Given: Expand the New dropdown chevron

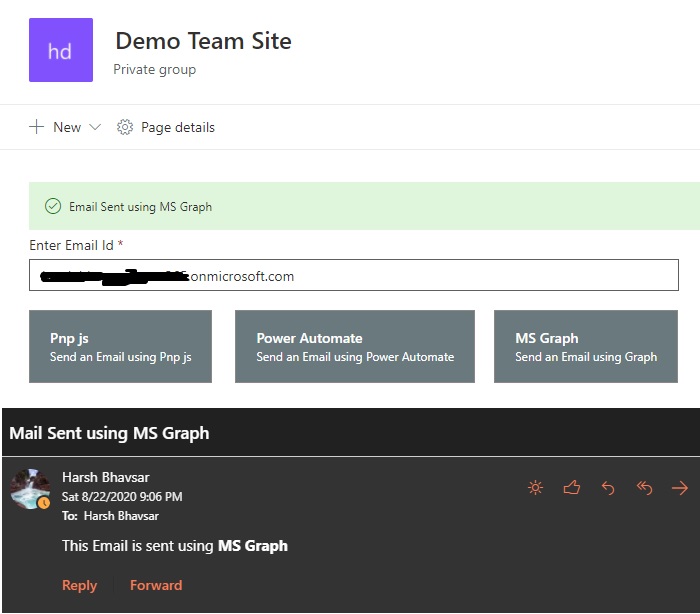Looking at the screenshot, I should tap(95, 127).
